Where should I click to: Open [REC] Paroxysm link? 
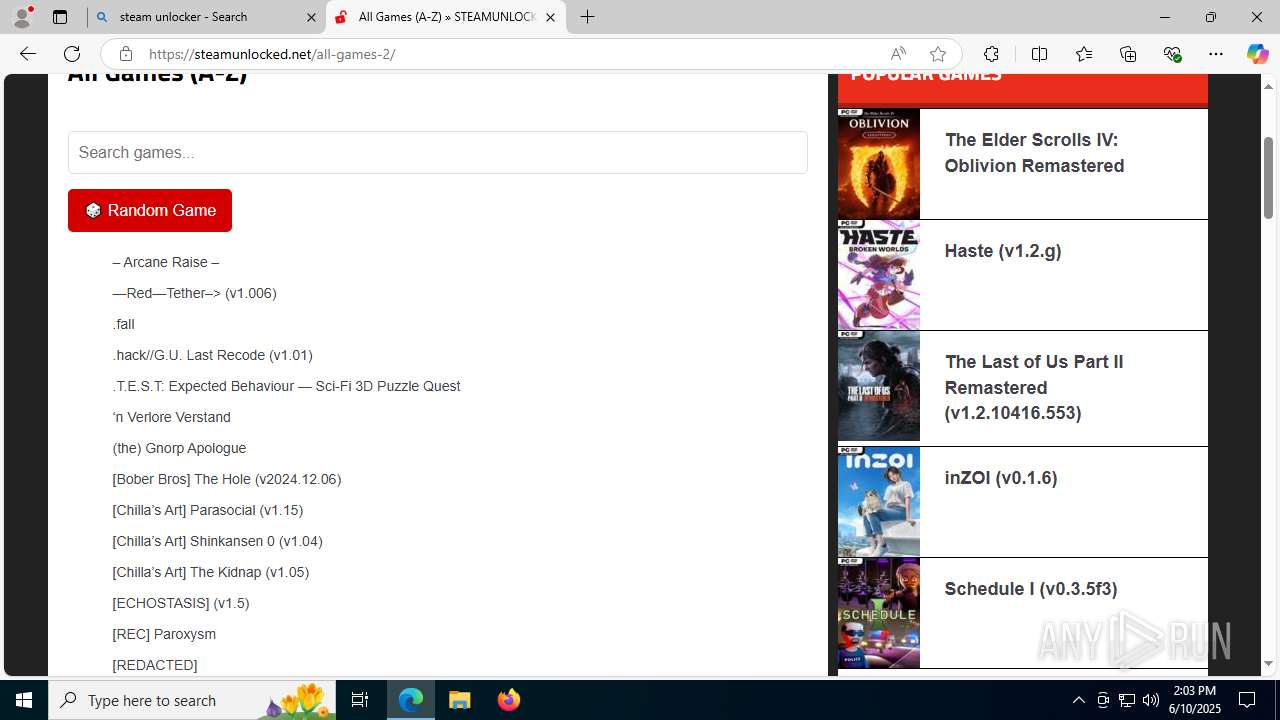click(164, 634)
